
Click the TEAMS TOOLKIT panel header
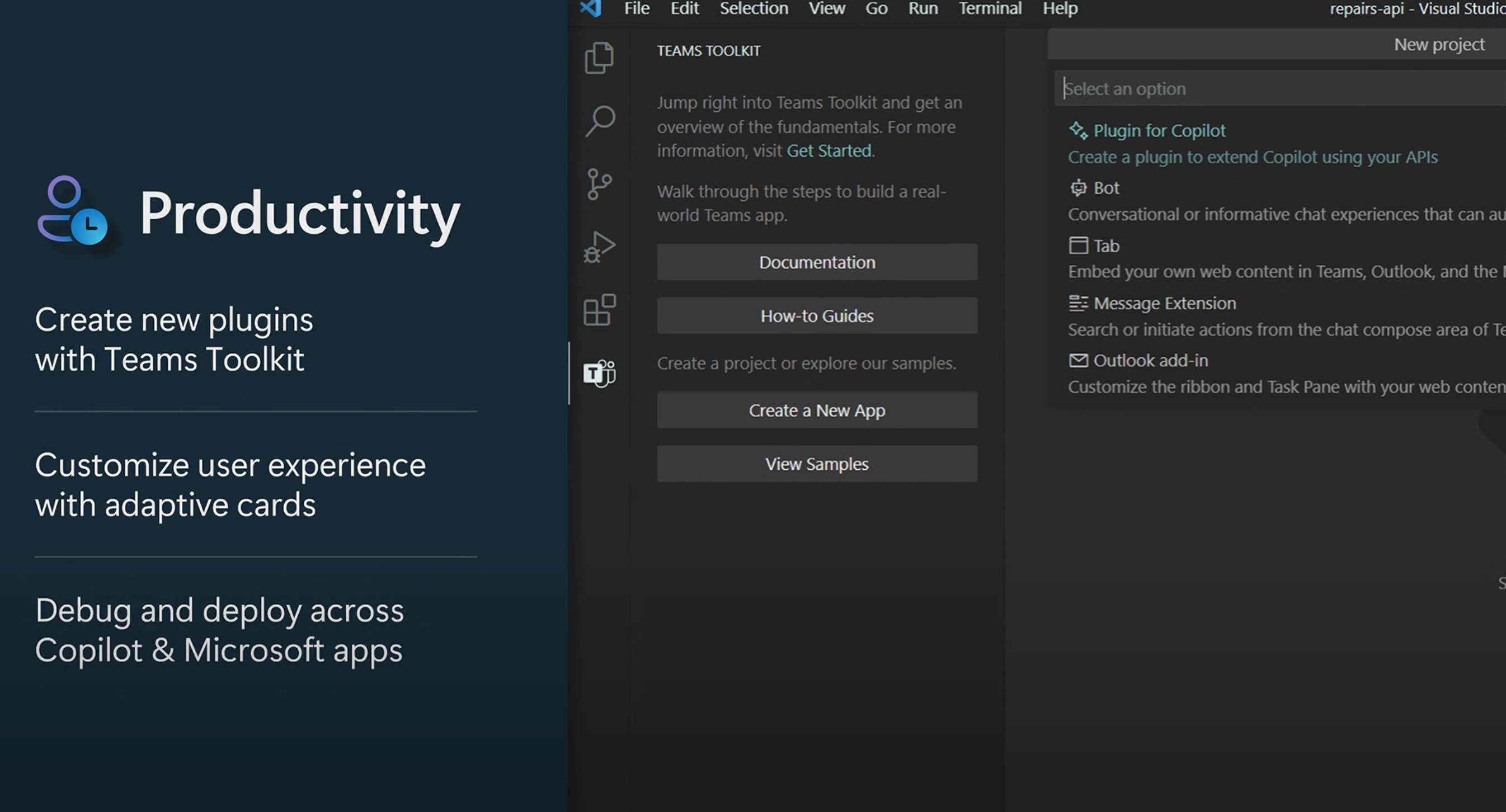pos(709,51)
